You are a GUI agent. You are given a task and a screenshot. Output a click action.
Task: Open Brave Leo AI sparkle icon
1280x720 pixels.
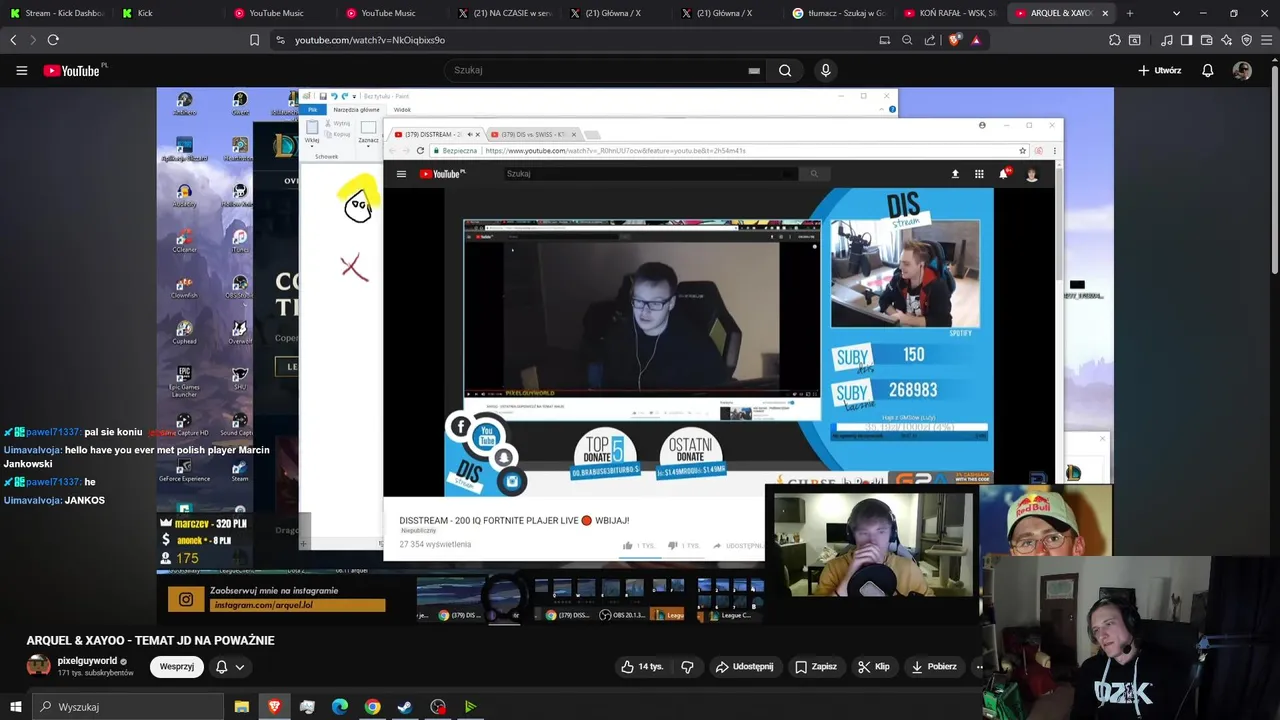1227,40
